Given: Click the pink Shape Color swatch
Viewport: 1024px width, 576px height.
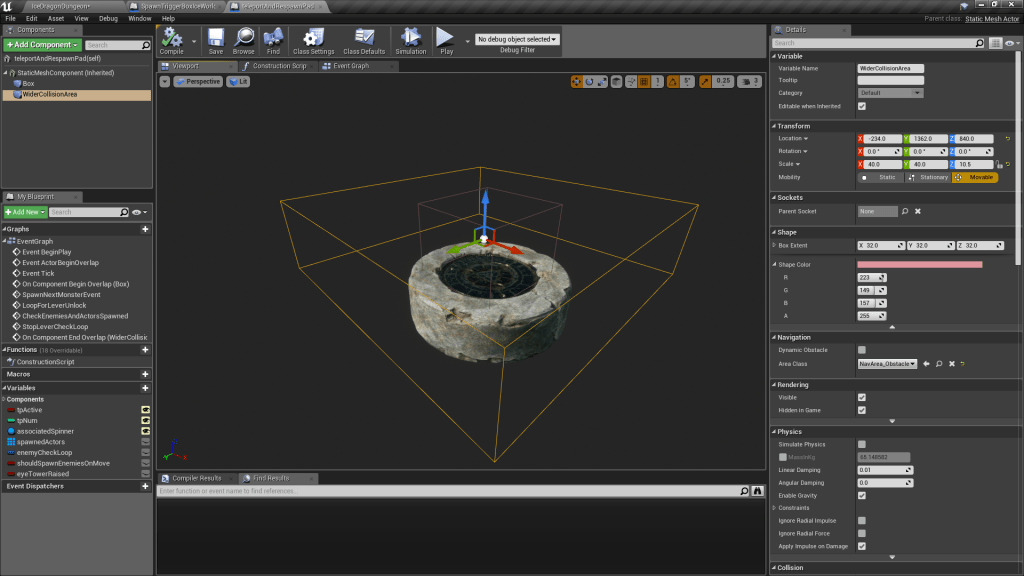Looking at the screenshot, I should coord(919,264).
